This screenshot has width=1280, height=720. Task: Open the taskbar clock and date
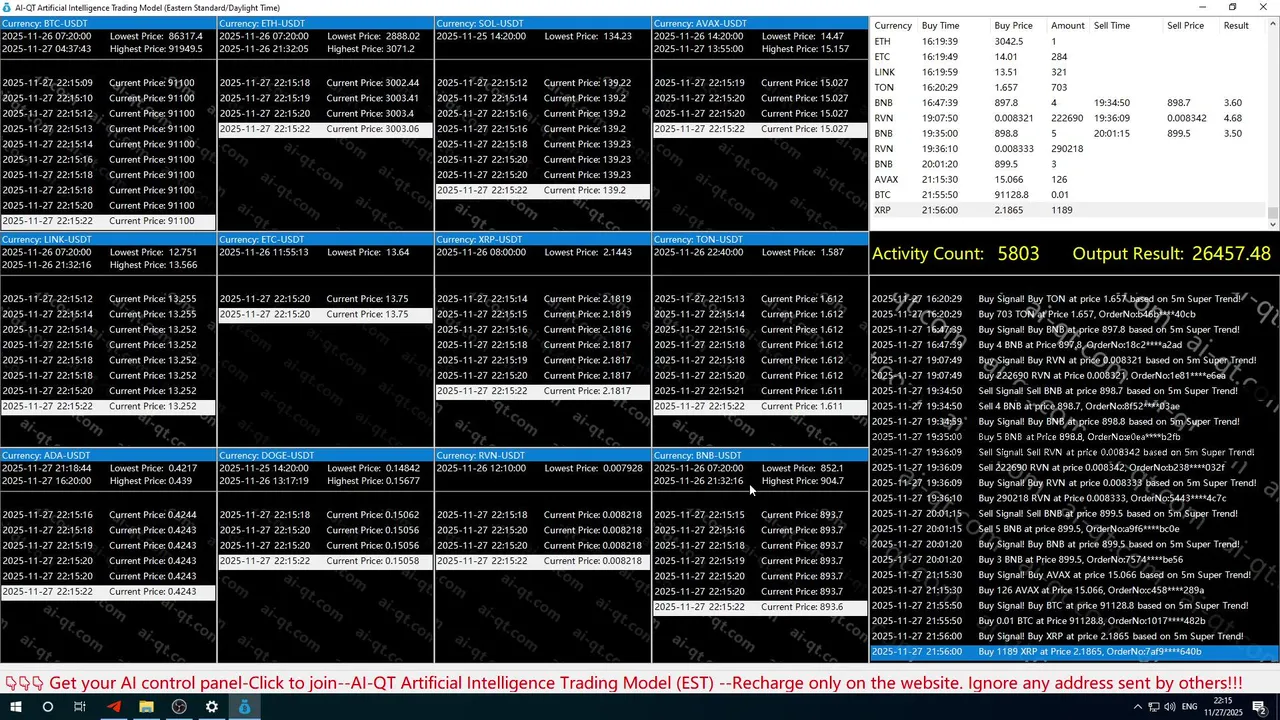click(1223, 707)
